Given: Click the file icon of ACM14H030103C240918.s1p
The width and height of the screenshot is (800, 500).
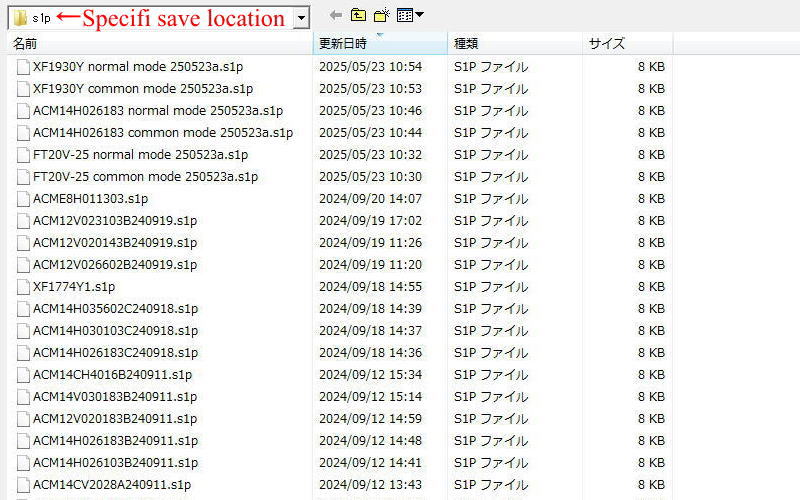Looking at the screenshot, I should (x=23, y=331).
